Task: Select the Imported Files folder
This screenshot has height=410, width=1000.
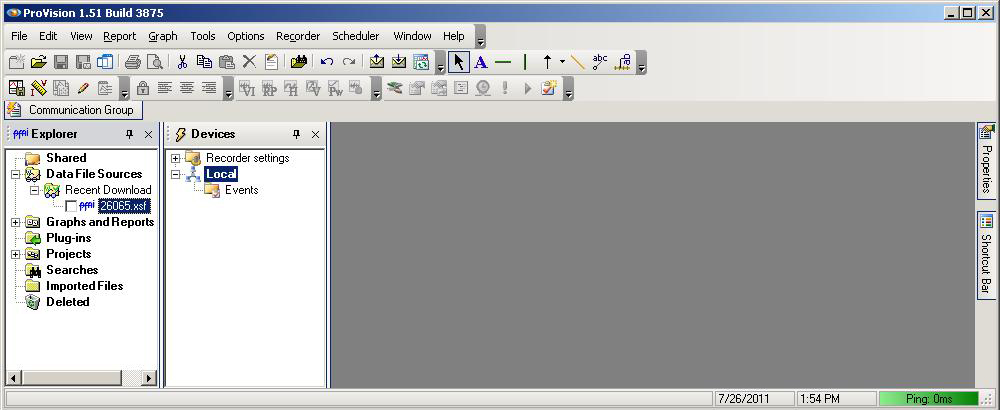Action: [84, 286]
